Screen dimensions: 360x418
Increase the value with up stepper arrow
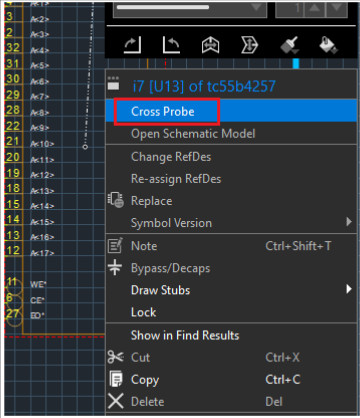315,9
